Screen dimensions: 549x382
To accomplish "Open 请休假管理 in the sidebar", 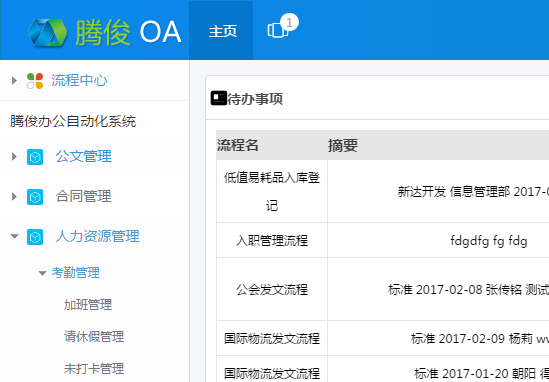I will click(x=94, y=337).
